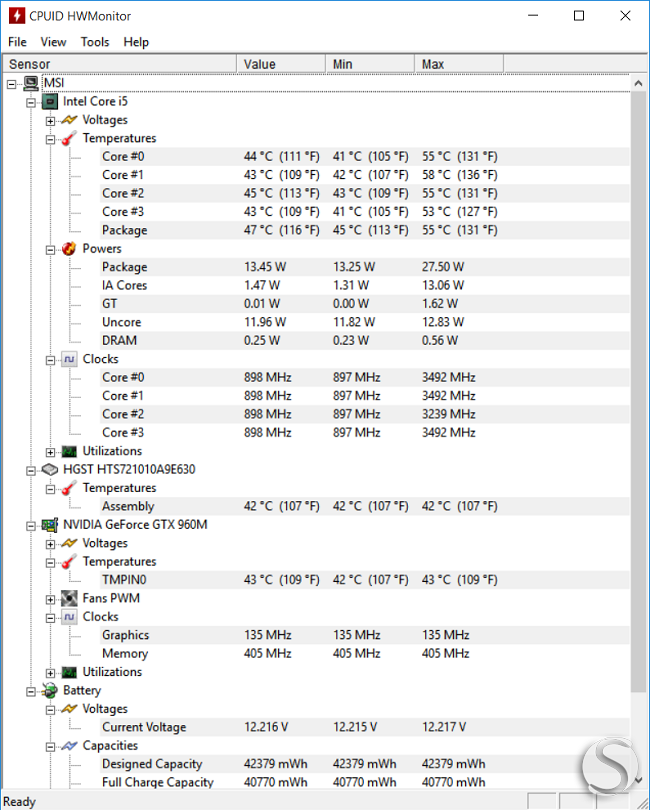This screenshot has width=650, height=810.
Task: Open the View menu
Action: tap(53, 42)
